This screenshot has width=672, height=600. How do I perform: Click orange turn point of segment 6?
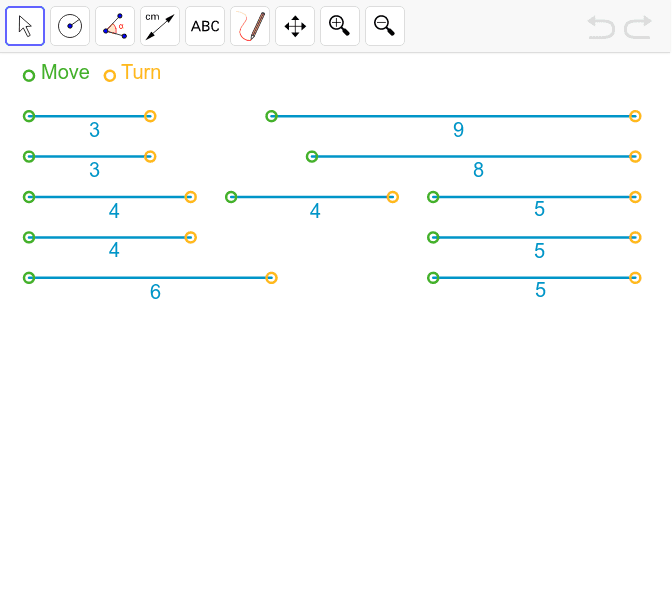click(x=271, y=278)
